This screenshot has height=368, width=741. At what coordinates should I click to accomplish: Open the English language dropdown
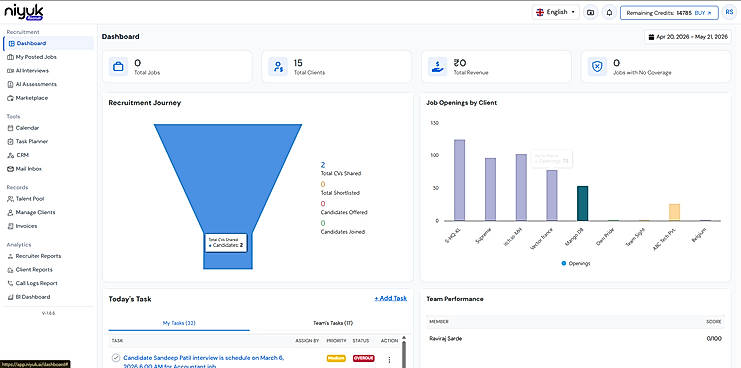pos(555,12)
